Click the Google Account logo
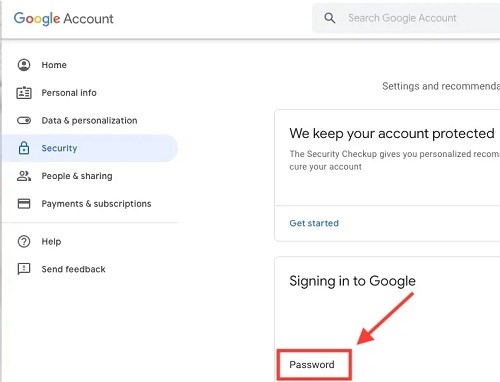The height and width of the screenshot is (382, 500). coord(64,19)
